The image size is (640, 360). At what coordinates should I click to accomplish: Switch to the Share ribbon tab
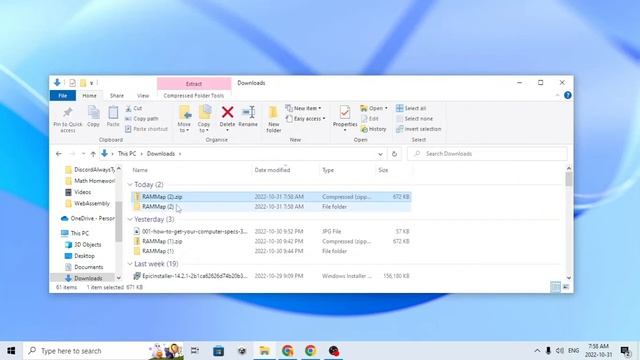coord(117,96)
